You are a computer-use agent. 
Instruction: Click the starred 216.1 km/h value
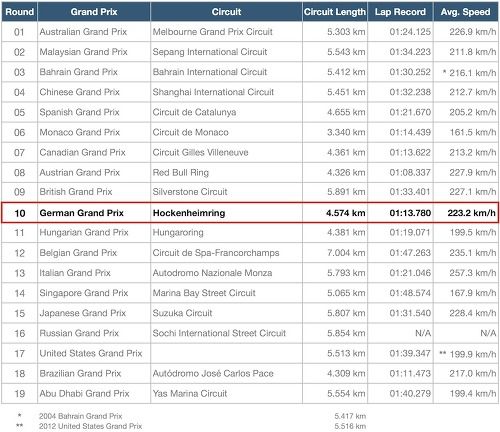(x=469, y=72)
